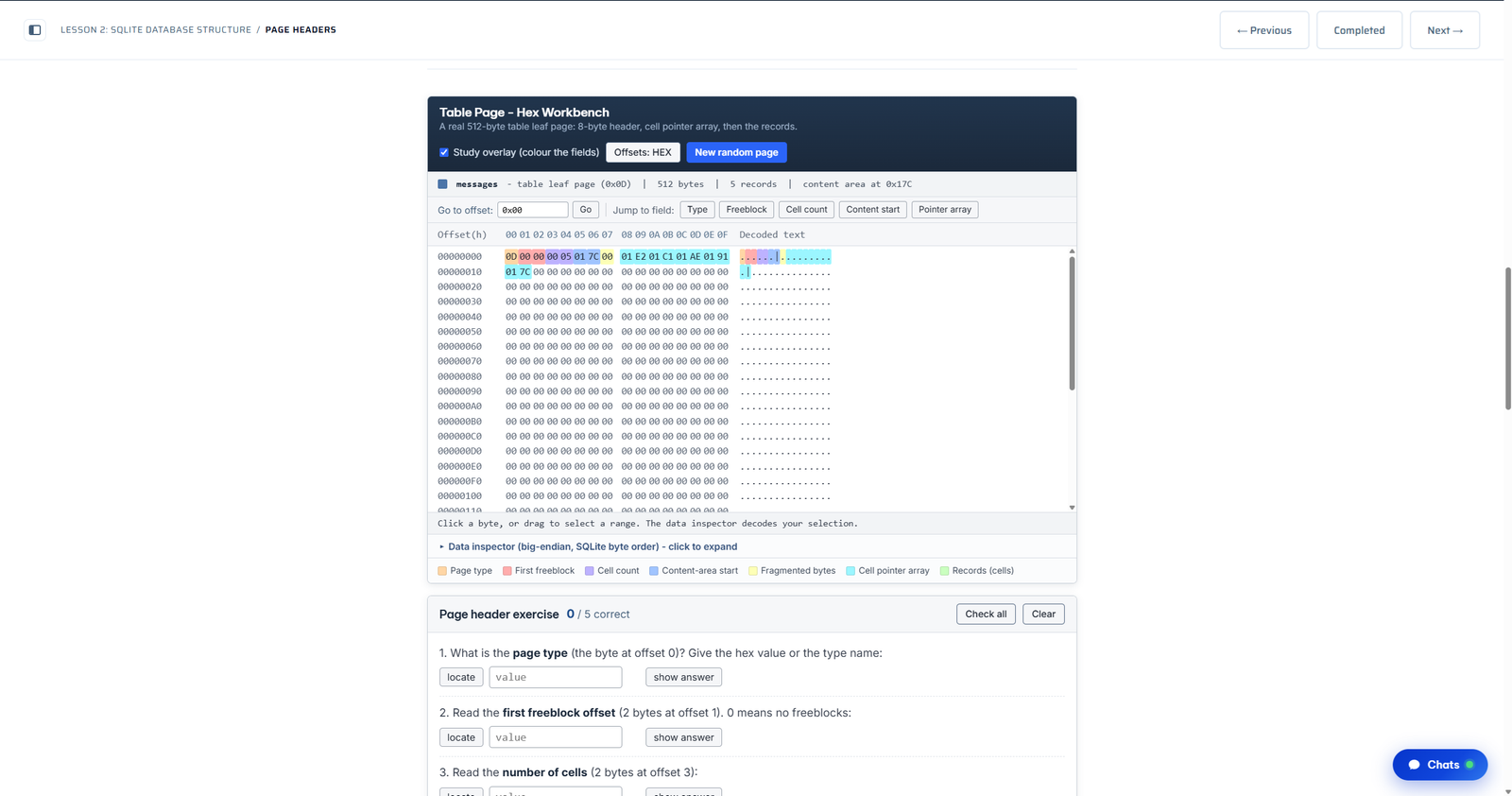Open the Chats bubble icon
Image resolution: width=1512 pixels, height=796 pixels.
click(1414, 765)
